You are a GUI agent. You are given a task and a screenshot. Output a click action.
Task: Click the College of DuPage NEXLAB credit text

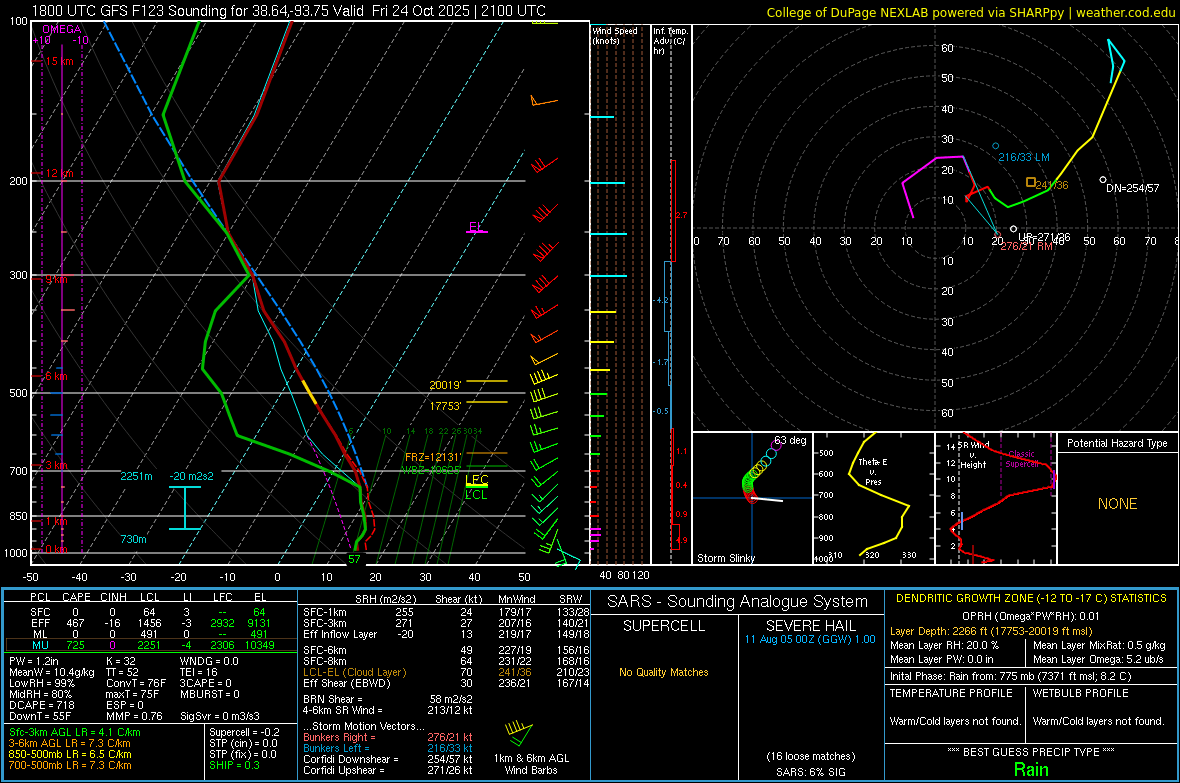[970, 12]
